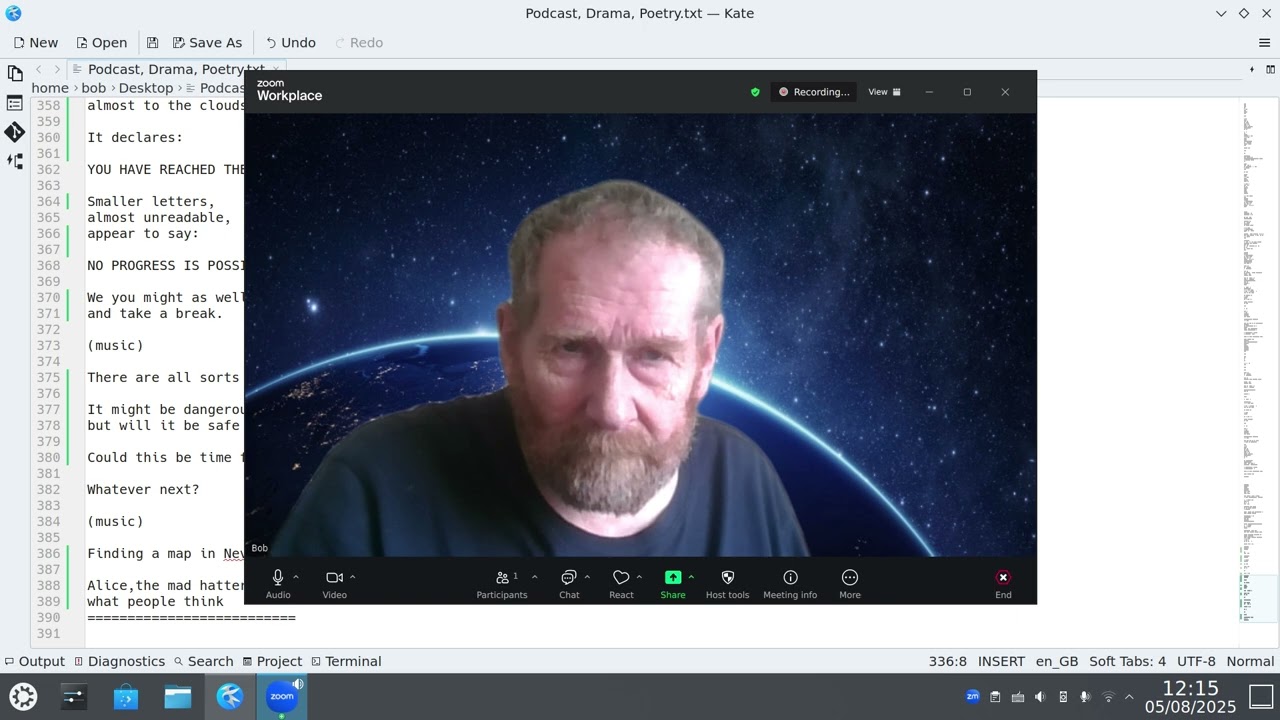
Task: Open the Zoom Participants panel
Action: click(501, 583)
